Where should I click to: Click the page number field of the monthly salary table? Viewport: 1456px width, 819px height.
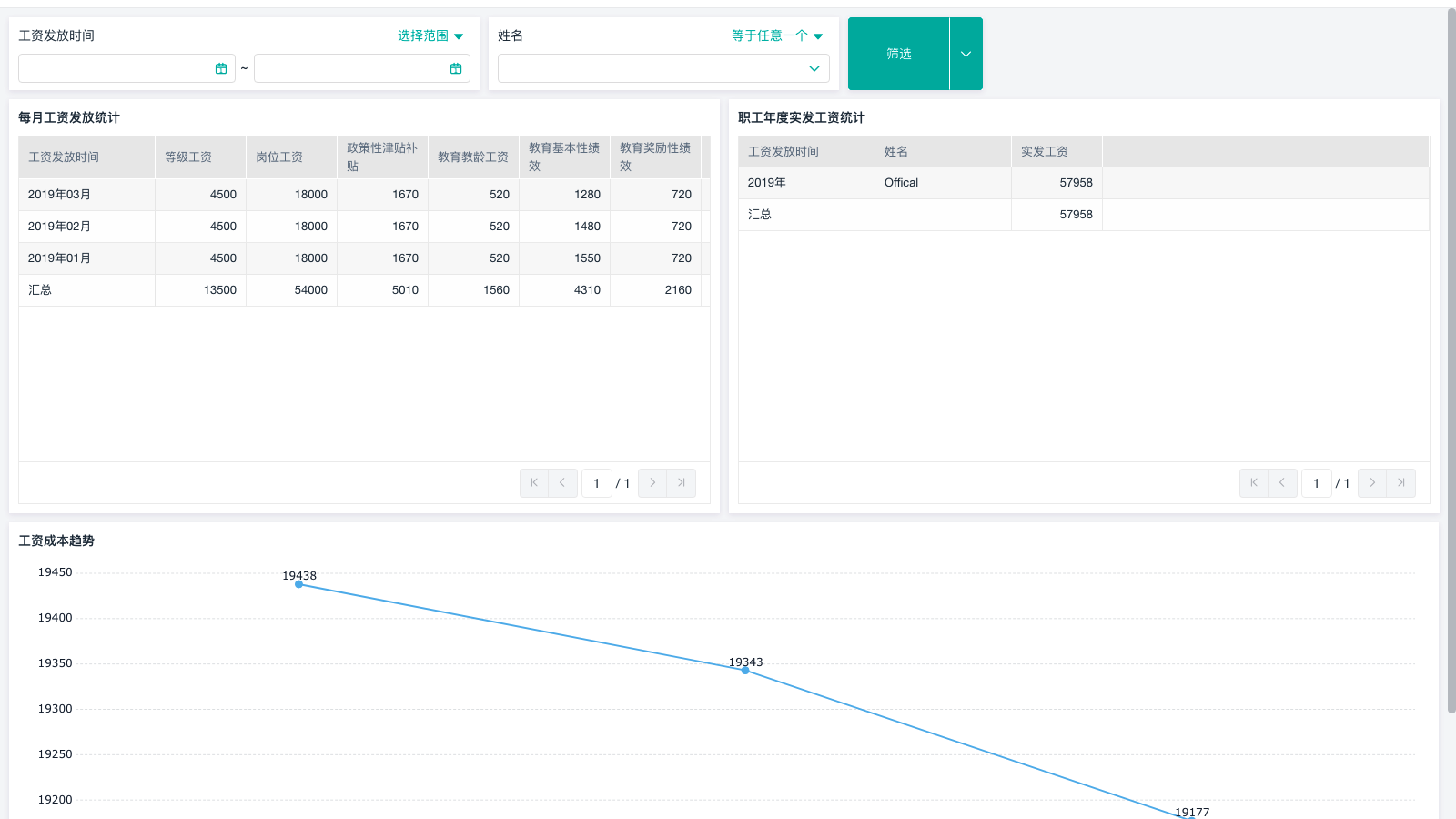click(597, 483)
